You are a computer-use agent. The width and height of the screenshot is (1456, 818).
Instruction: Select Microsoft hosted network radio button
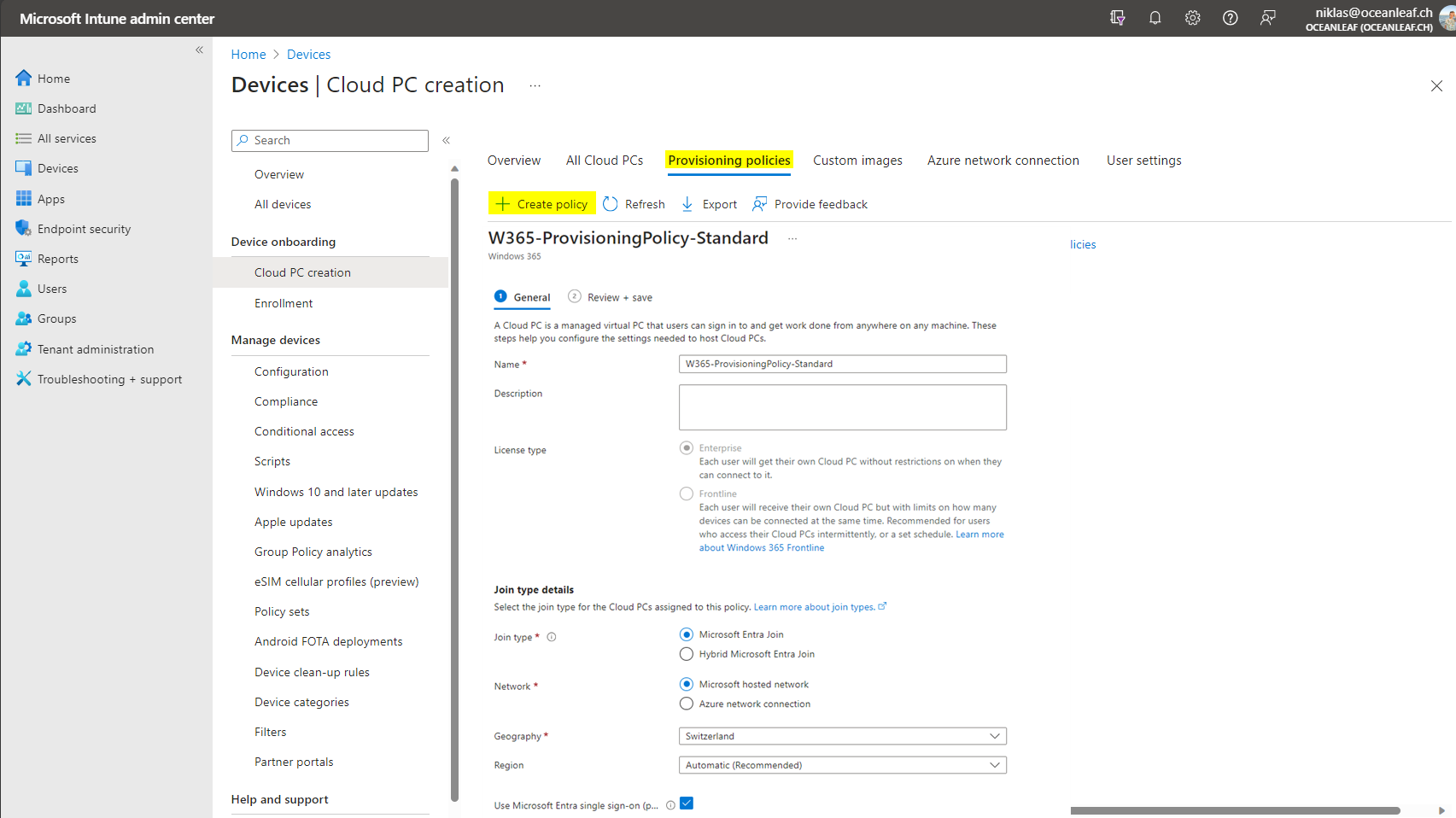(687, 684)
